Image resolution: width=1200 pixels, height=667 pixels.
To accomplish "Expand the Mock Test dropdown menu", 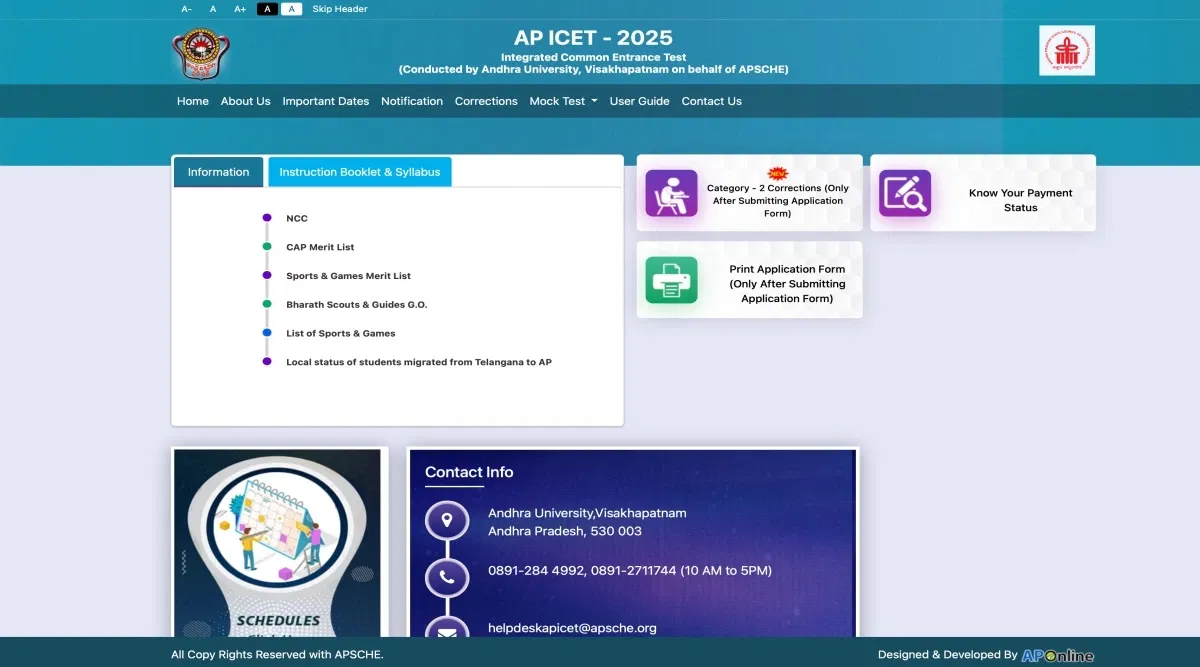I will coord(563,101).
